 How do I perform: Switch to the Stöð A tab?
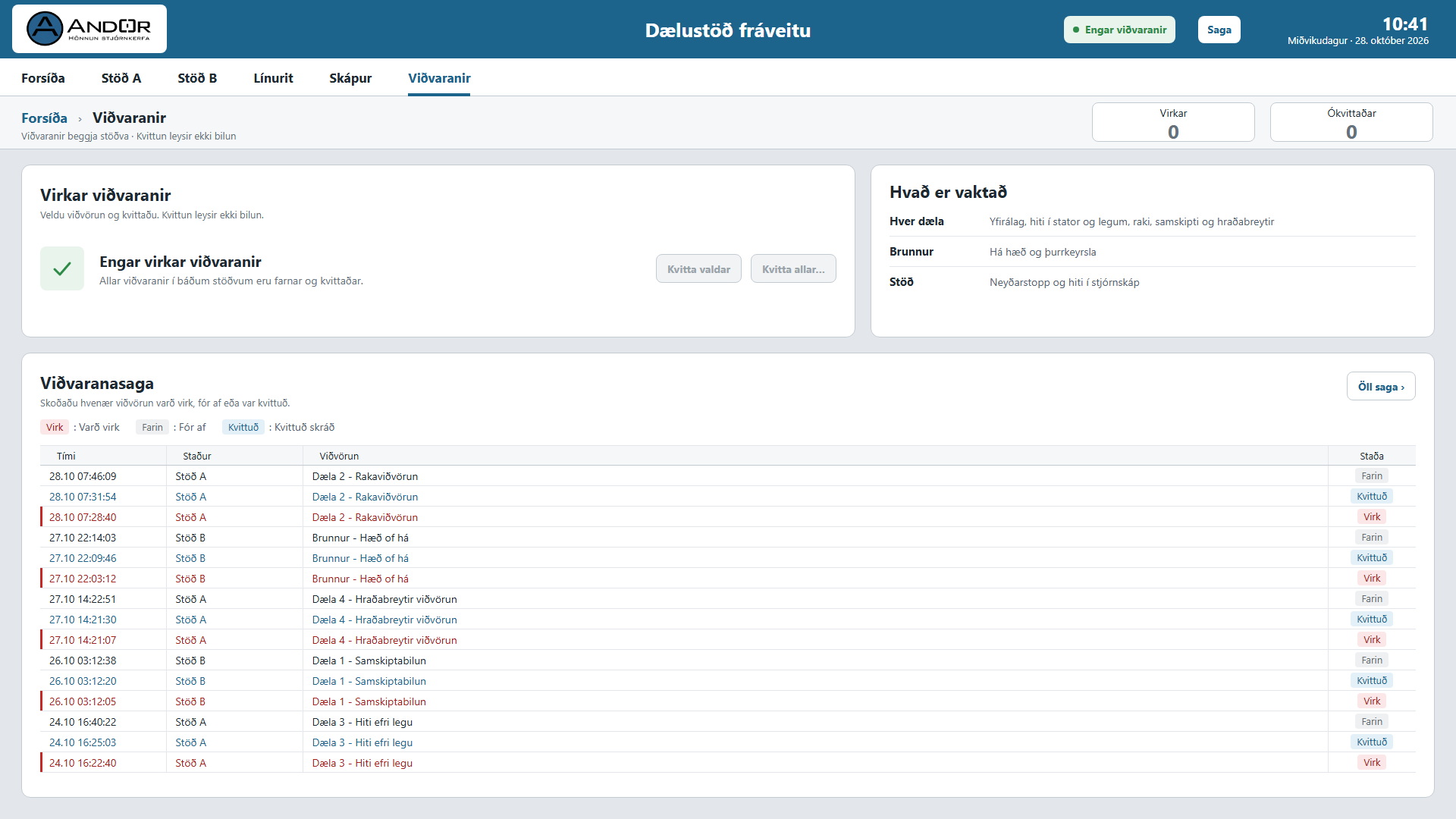click(x=121, y=78)
